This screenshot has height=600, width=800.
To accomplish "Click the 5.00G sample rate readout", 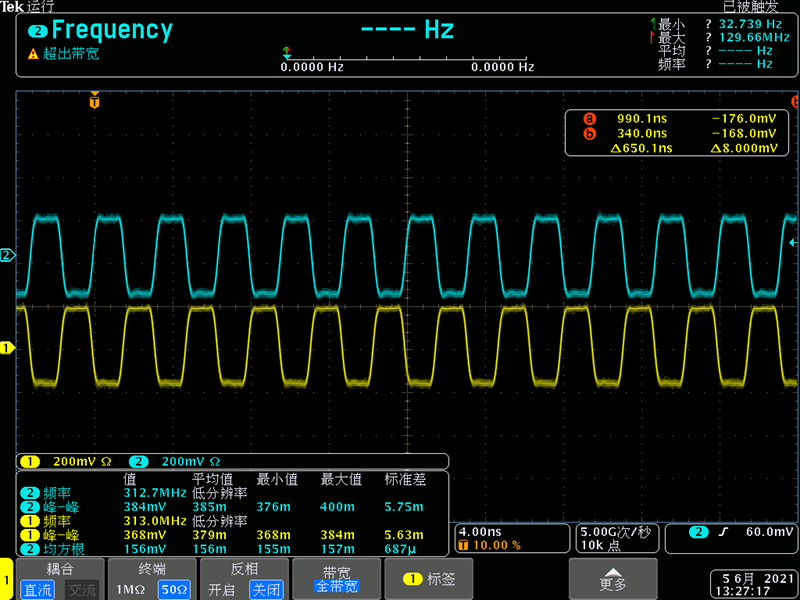I will pyautogui.click(x=616, y=531).
